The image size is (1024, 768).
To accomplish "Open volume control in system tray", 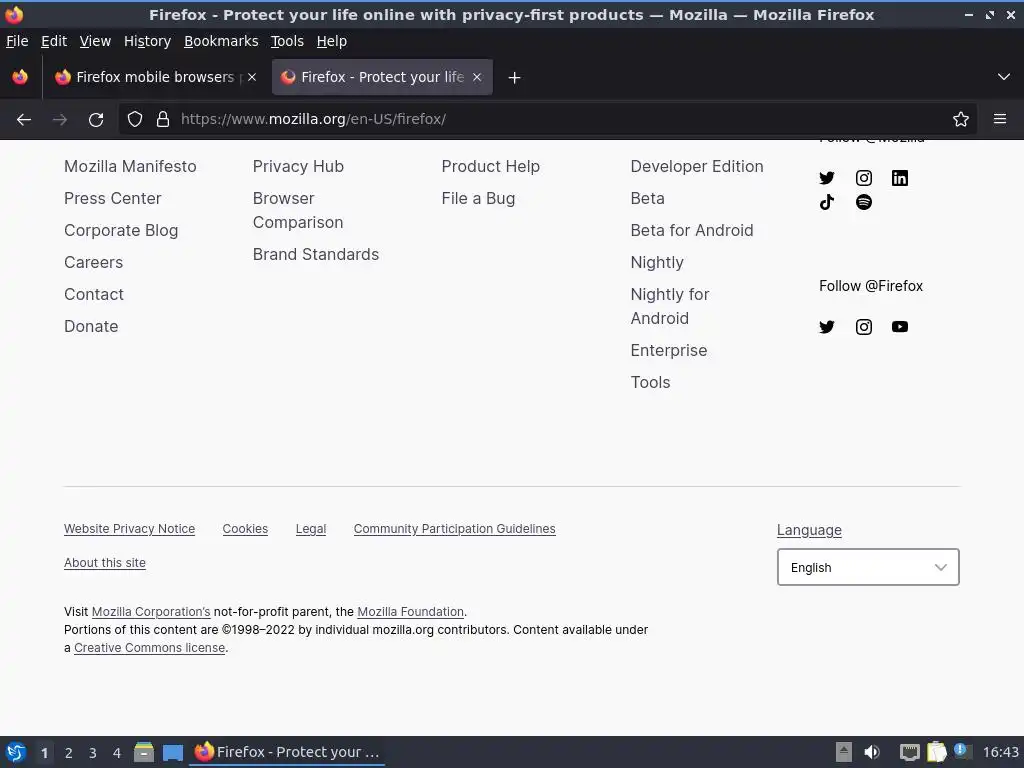I will click(x=872, y=752).
